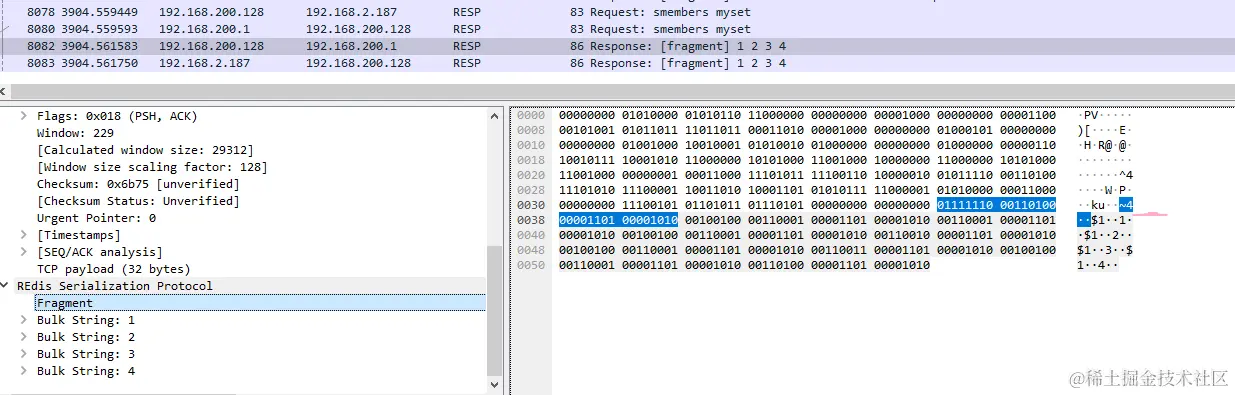Expand Bulk String: 1 node
The image size is (1235, 395).
pyautogui.click(x=24, y=320)
